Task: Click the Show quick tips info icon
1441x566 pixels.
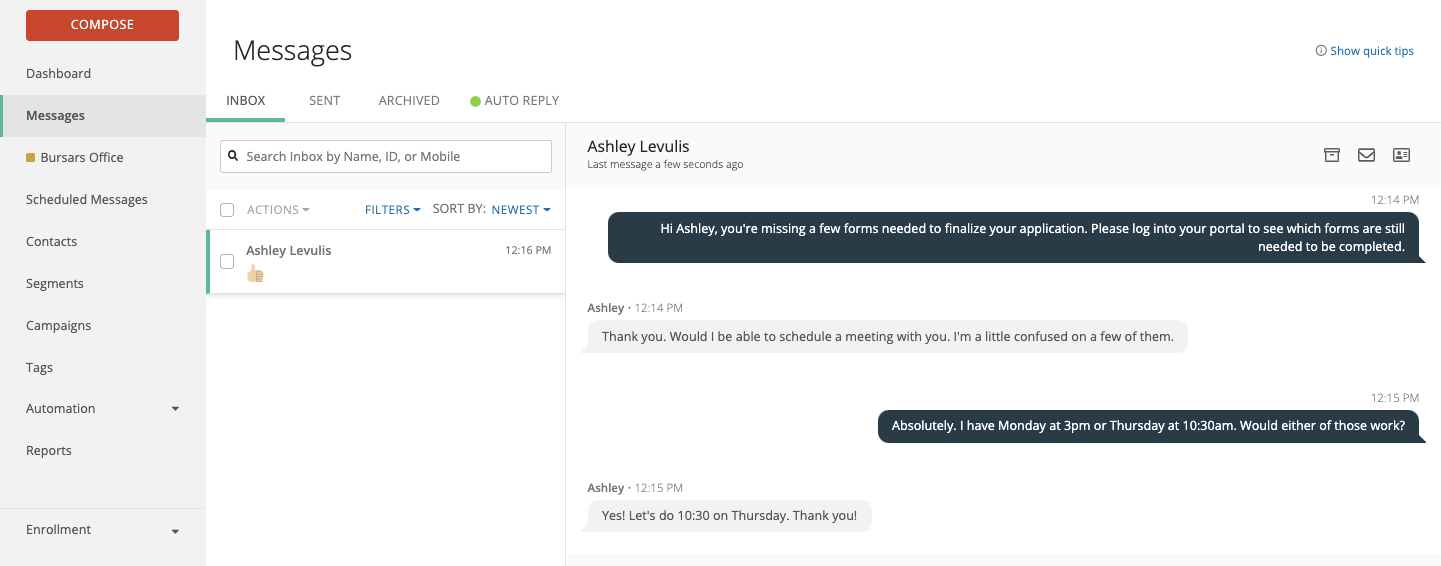Action: 1321,51
